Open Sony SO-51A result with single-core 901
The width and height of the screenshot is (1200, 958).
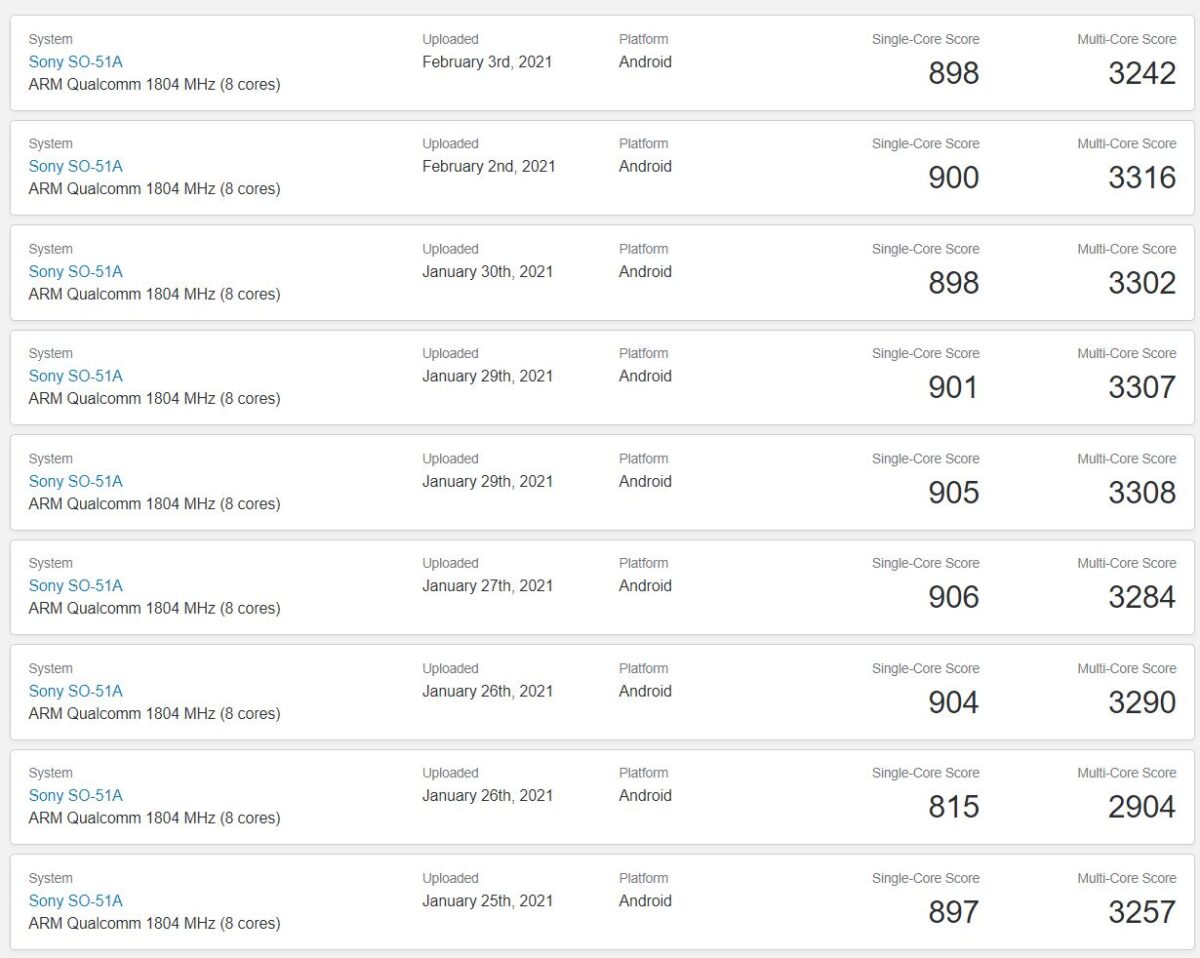click(76, 376)
